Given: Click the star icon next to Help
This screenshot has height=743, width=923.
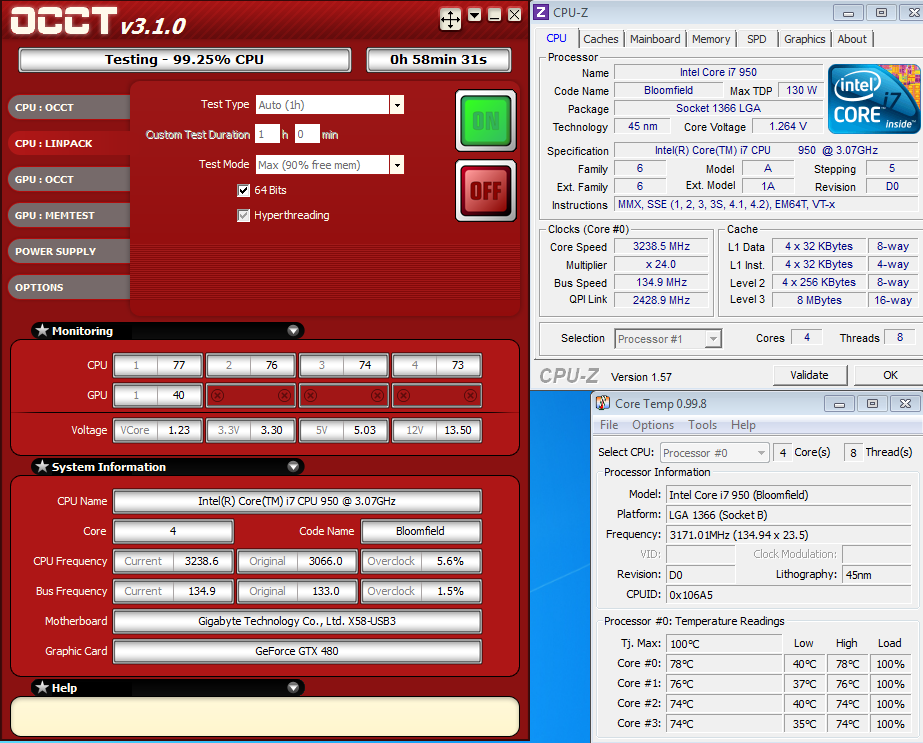Looking at the screenshot, I should pos(42,687).
